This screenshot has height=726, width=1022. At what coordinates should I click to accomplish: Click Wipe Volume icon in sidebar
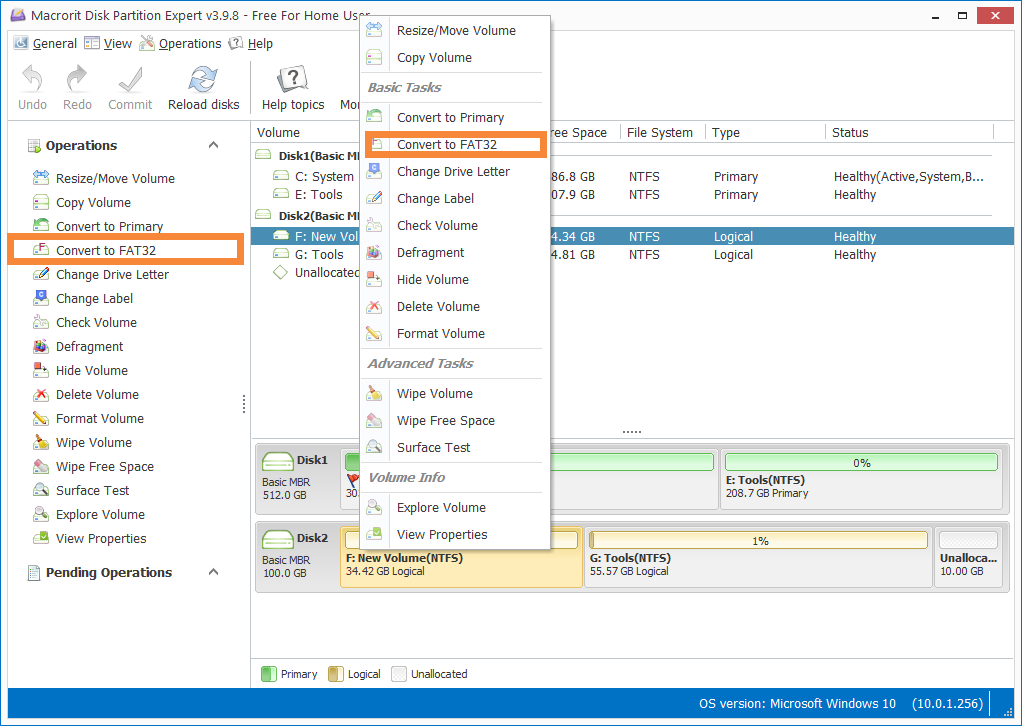click(x=40, y=442)
